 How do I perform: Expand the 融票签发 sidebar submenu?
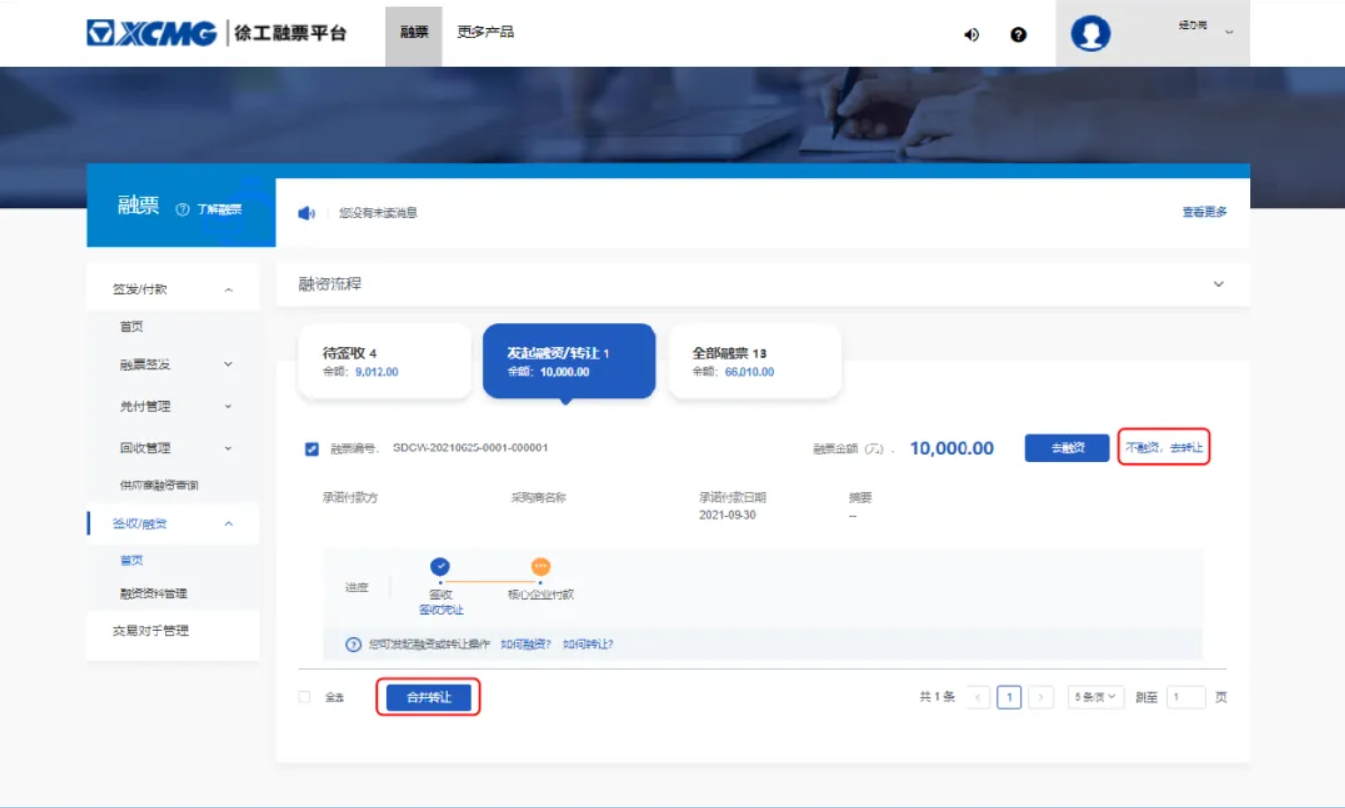pos(228,365)
